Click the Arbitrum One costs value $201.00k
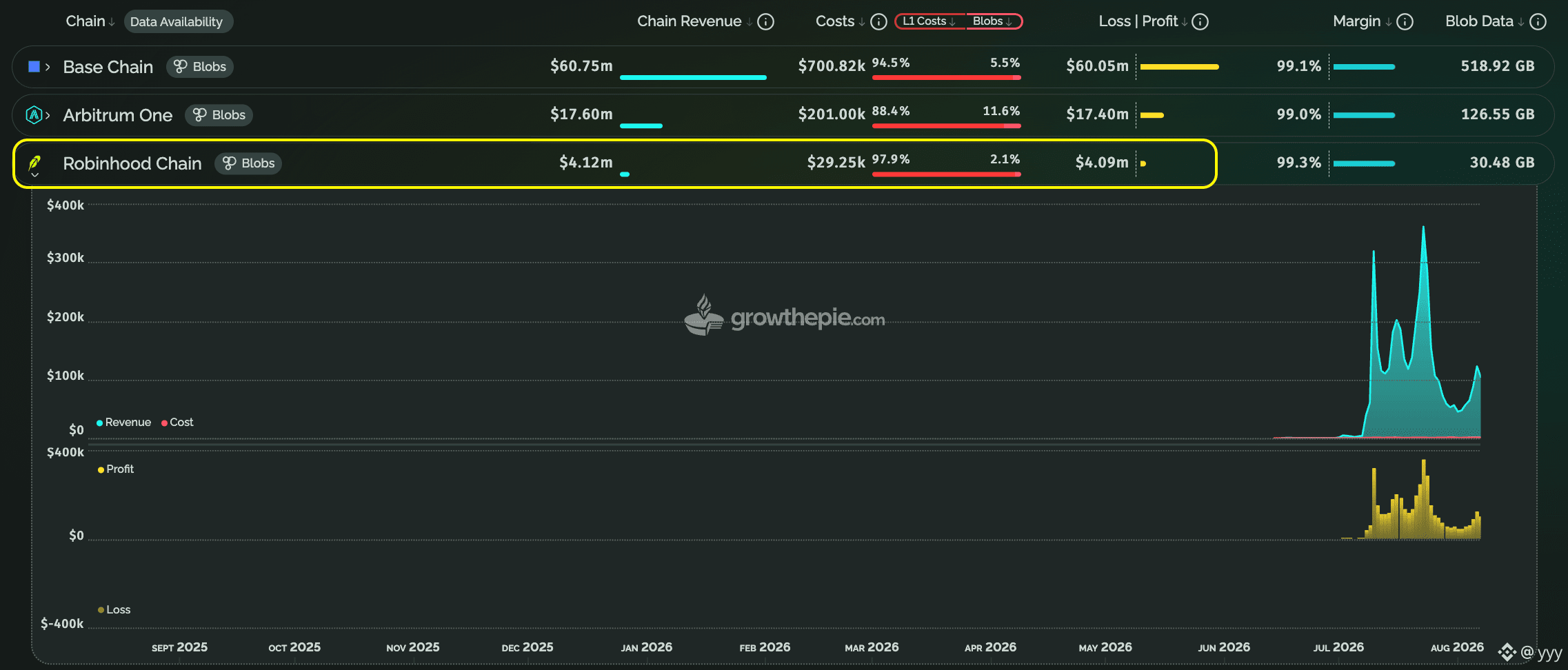 [832, 114]
